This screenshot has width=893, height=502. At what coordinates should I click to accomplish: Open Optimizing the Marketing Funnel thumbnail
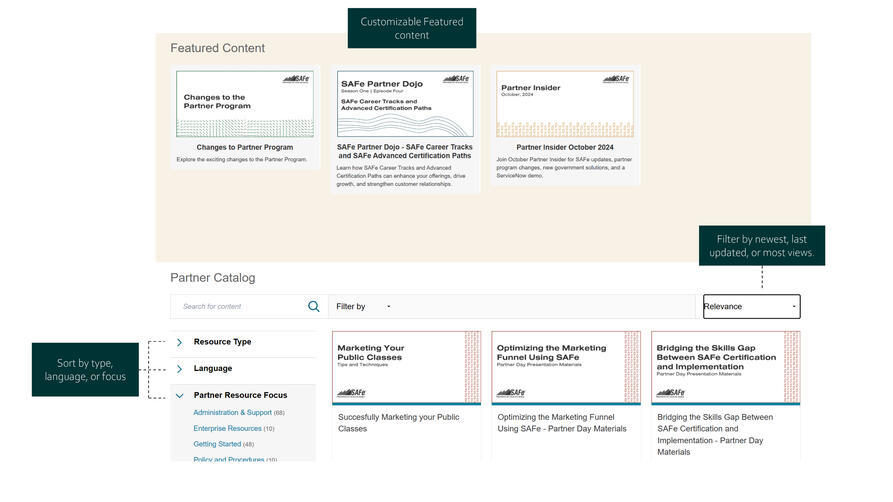click(x=565, y=367)
